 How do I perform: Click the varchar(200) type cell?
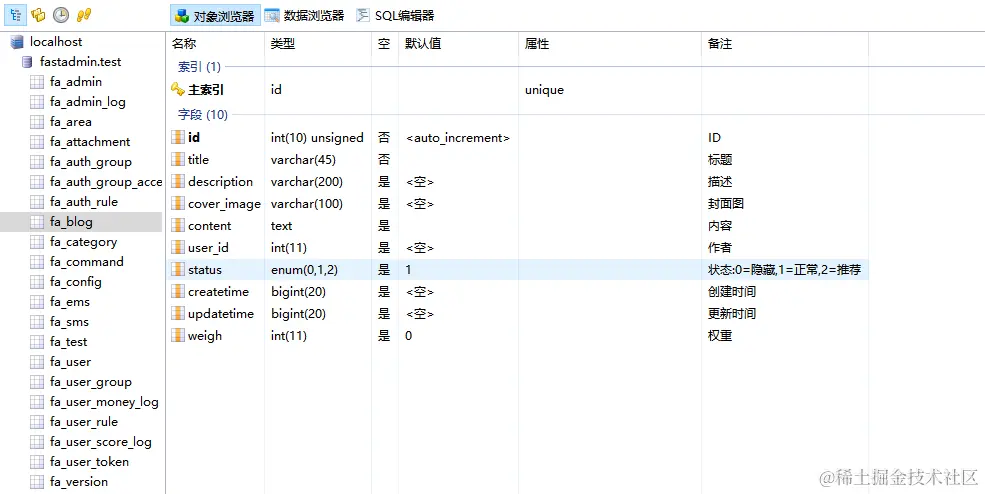307,182
